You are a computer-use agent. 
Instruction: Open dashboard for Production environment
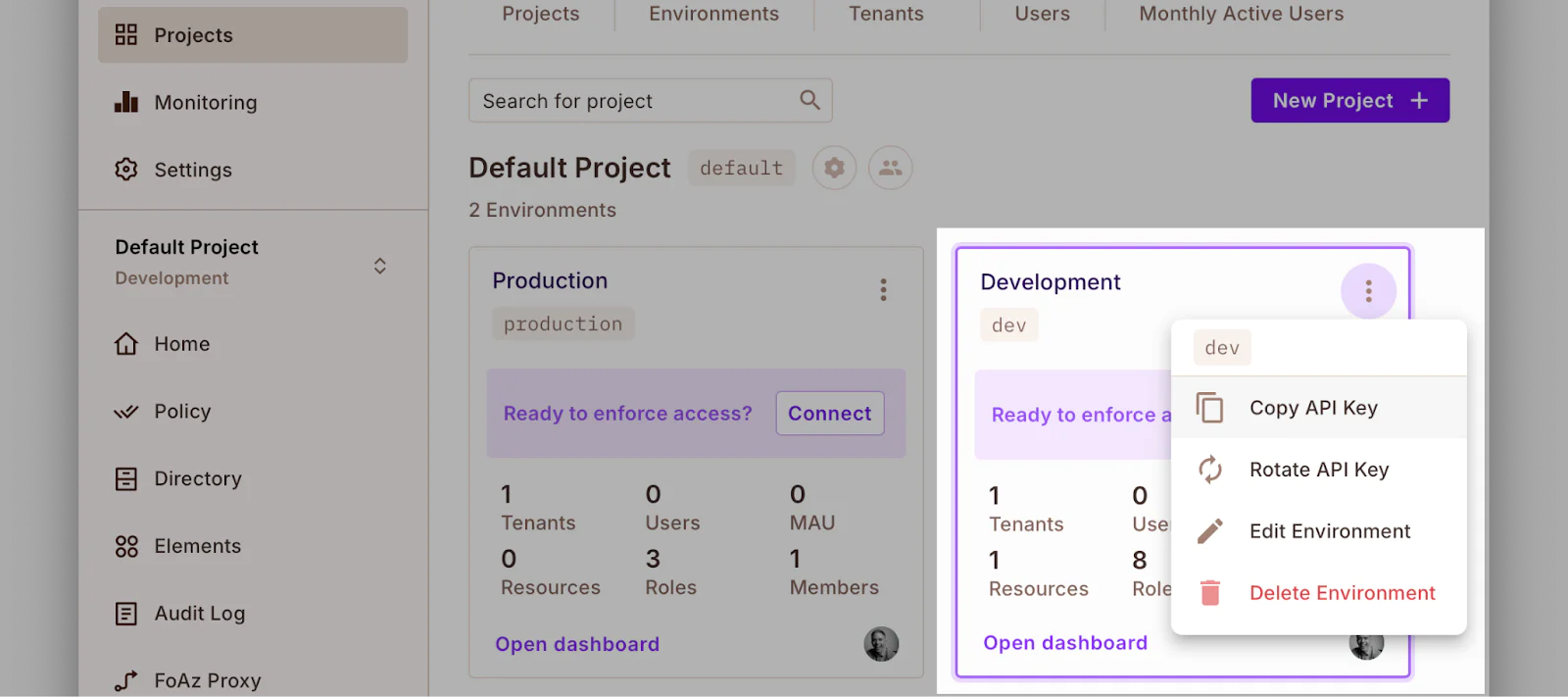(577, 644)
